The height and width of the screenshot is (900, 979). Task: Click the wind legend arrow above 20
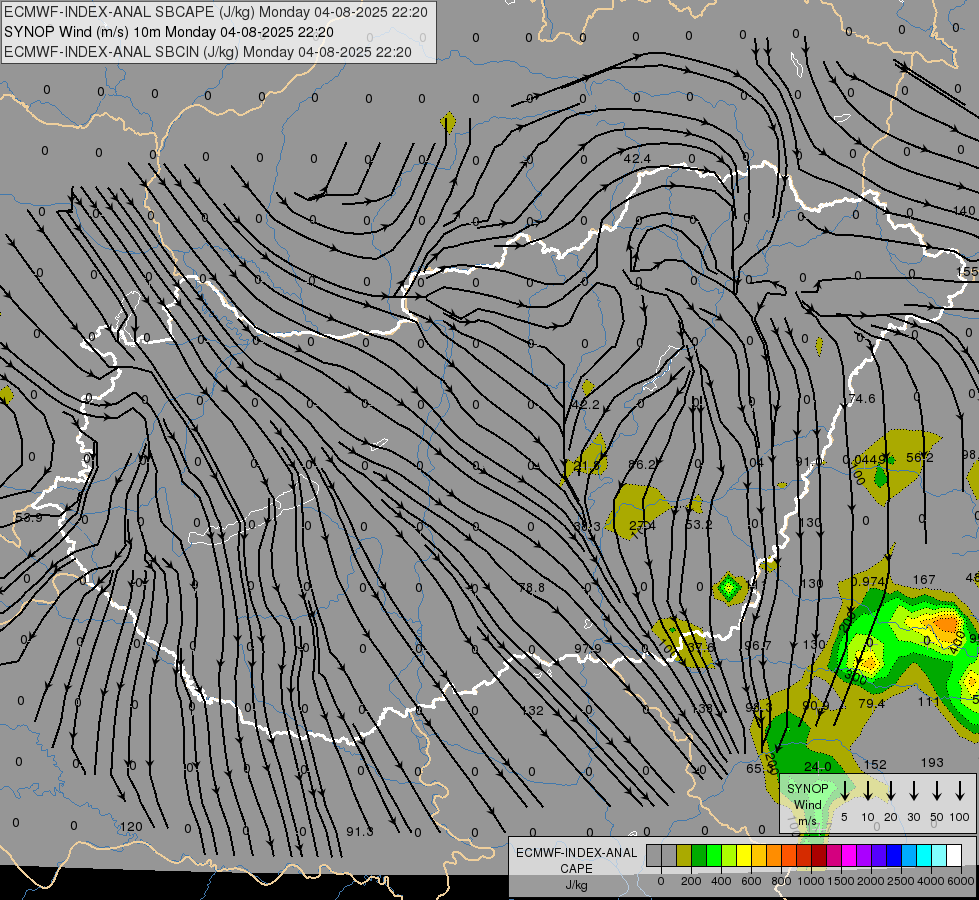(891, 791)
